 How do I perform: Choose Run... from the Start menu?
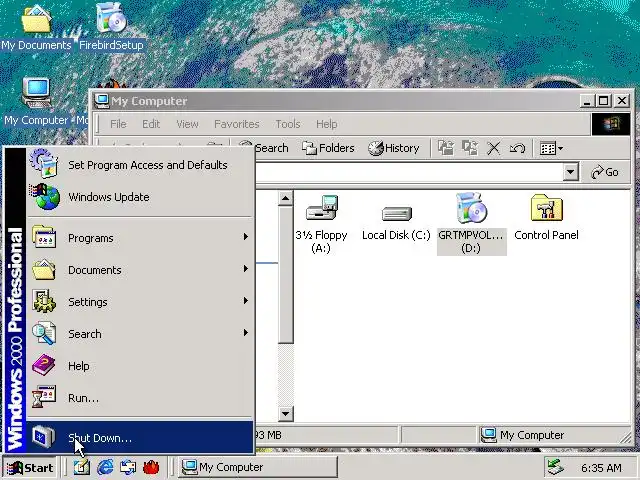pyautogui.click(x=140, y=398)
